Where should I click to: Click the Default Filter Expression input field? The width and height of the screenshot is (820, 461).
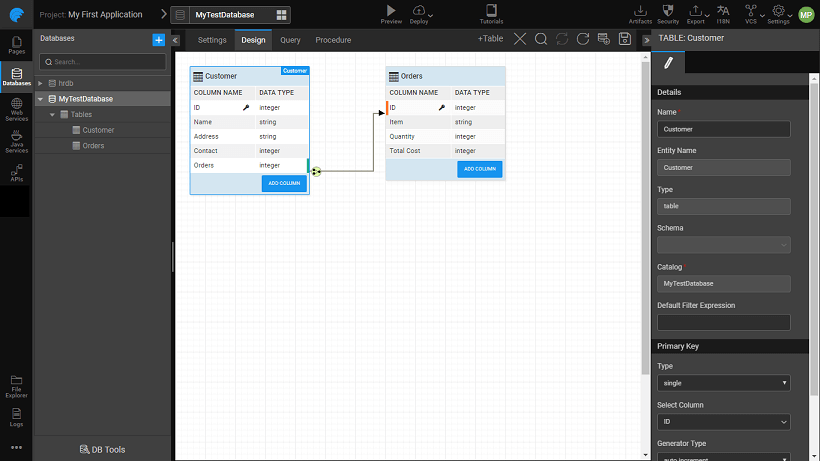pos(724,322)
